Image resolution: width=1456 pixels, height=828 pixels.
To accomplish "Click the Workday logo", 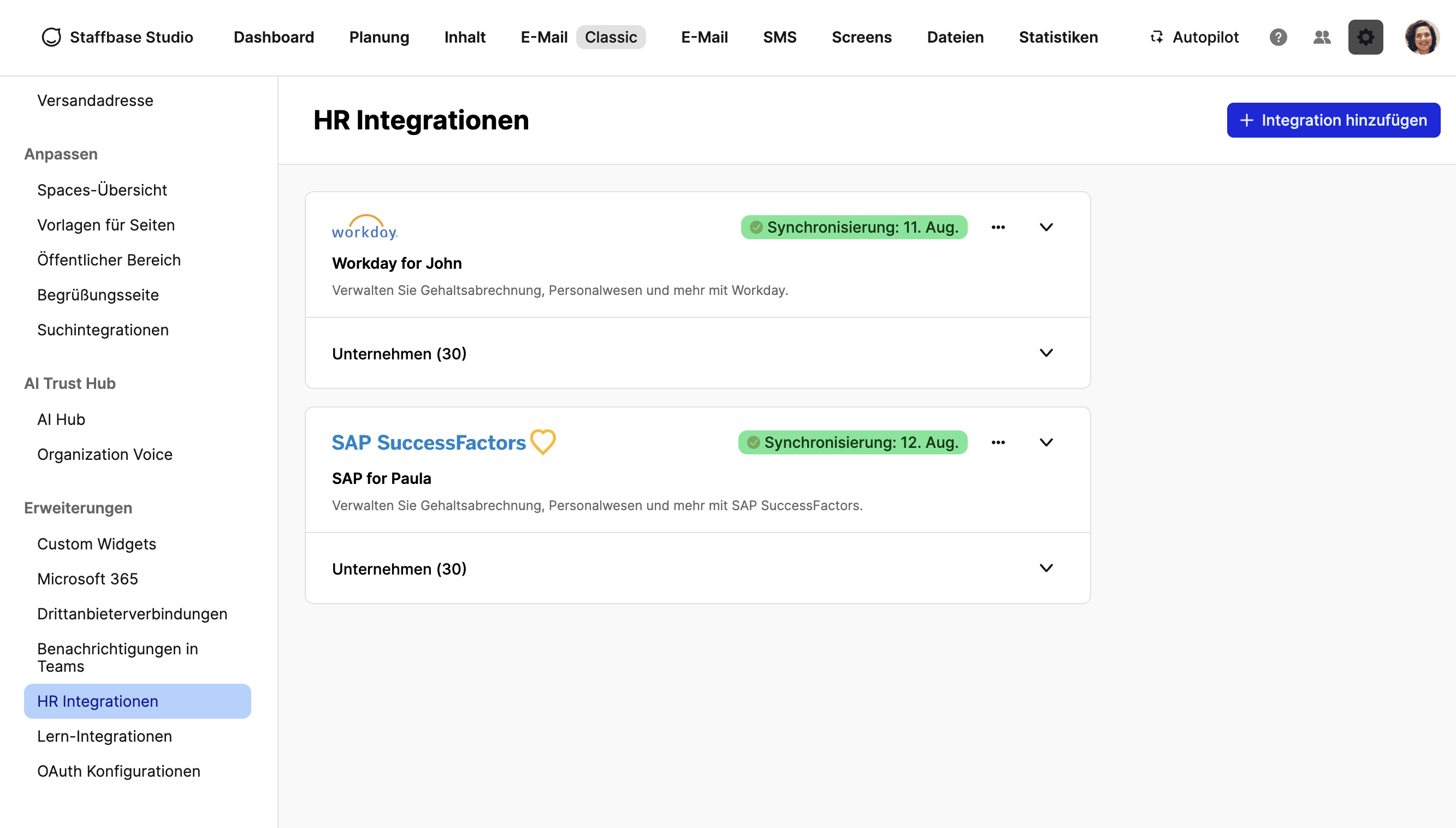I will click(364, 227).
